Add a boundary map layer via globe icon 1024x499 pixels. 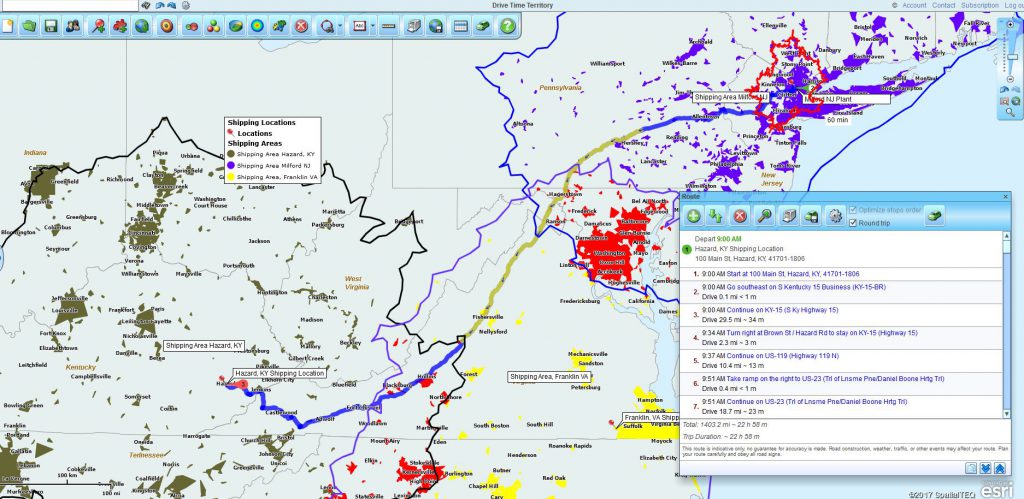pos(142,26)
